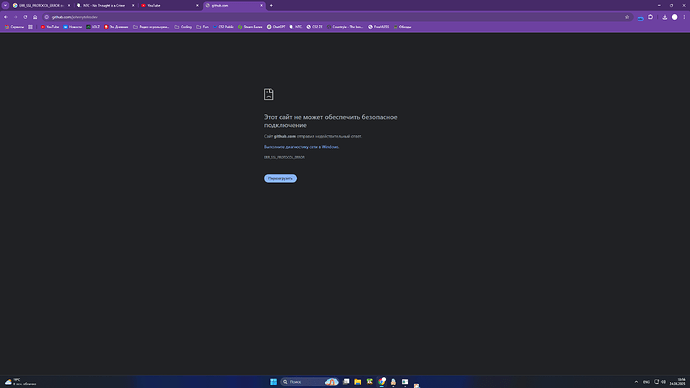Show hidden system tray icons chevron
This screenshot has height=388, width=690.
tap(636, 382)
